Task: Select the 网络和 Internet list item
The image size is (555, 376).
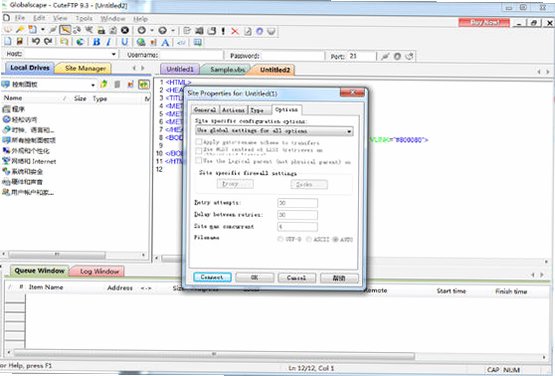Action: (x=29, y=161)
